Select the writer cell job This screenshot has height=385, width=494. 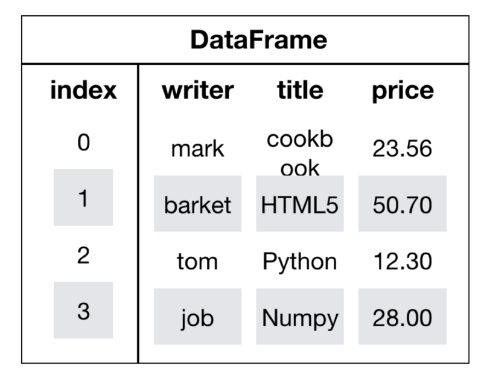[x=198, y=316]
